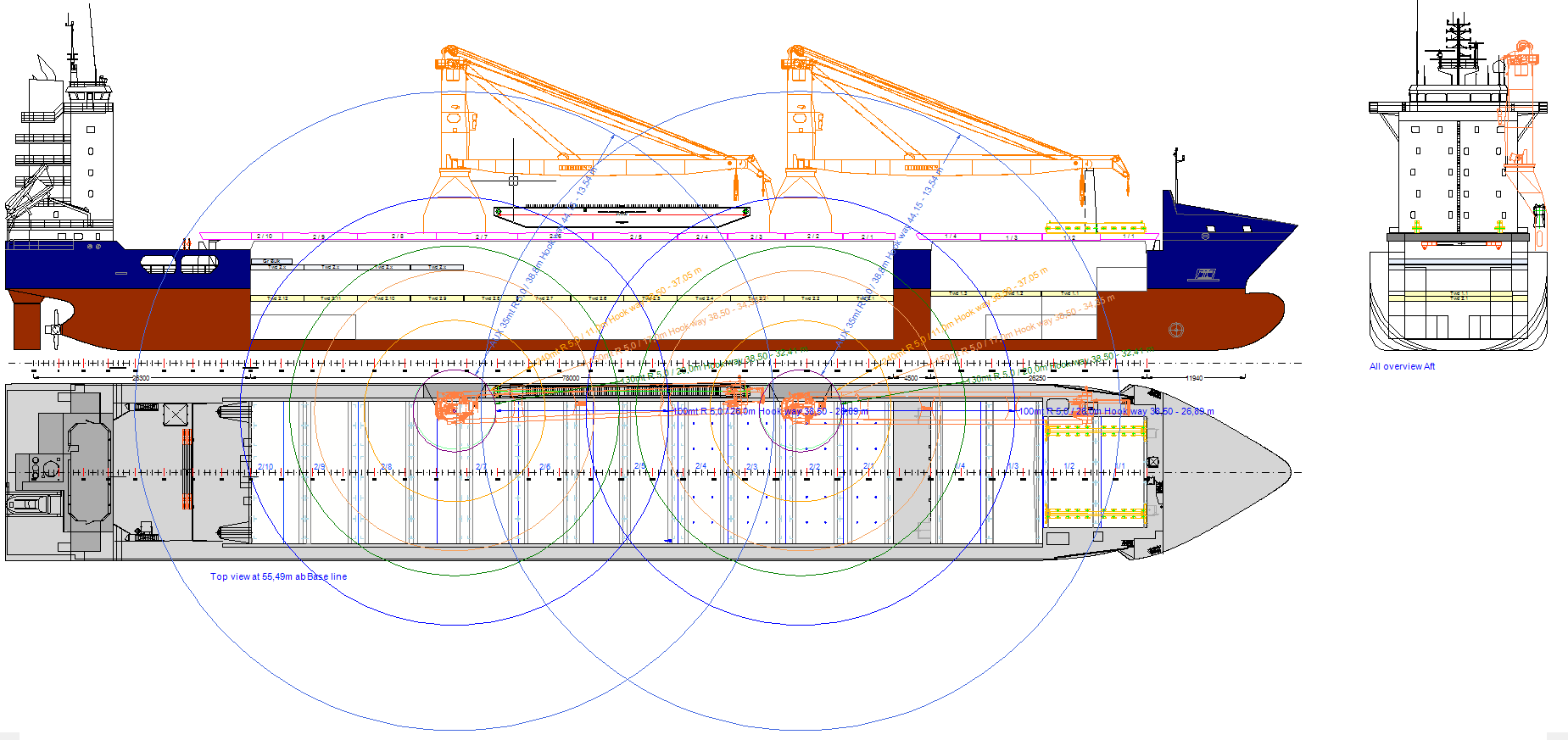The height and width of the screenshot is (740, 1568).
Task: Click blue hold label 2/8 in top view
Action: (x=386, y=467)
